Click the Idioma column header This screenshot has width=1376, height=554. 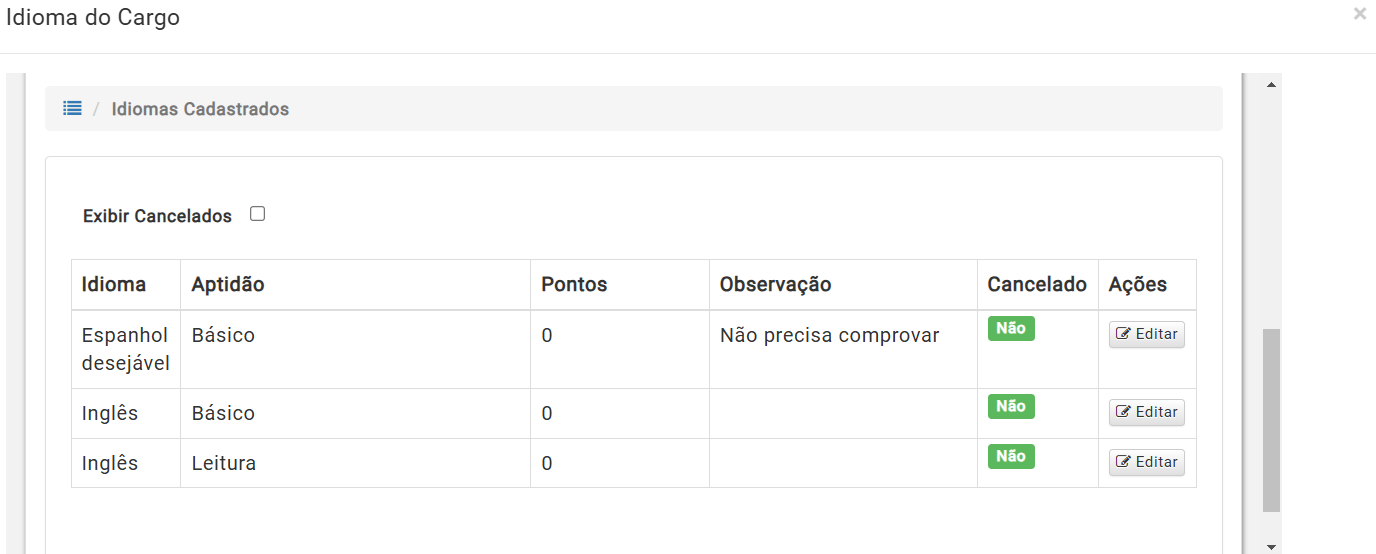(x=114, y=284)
